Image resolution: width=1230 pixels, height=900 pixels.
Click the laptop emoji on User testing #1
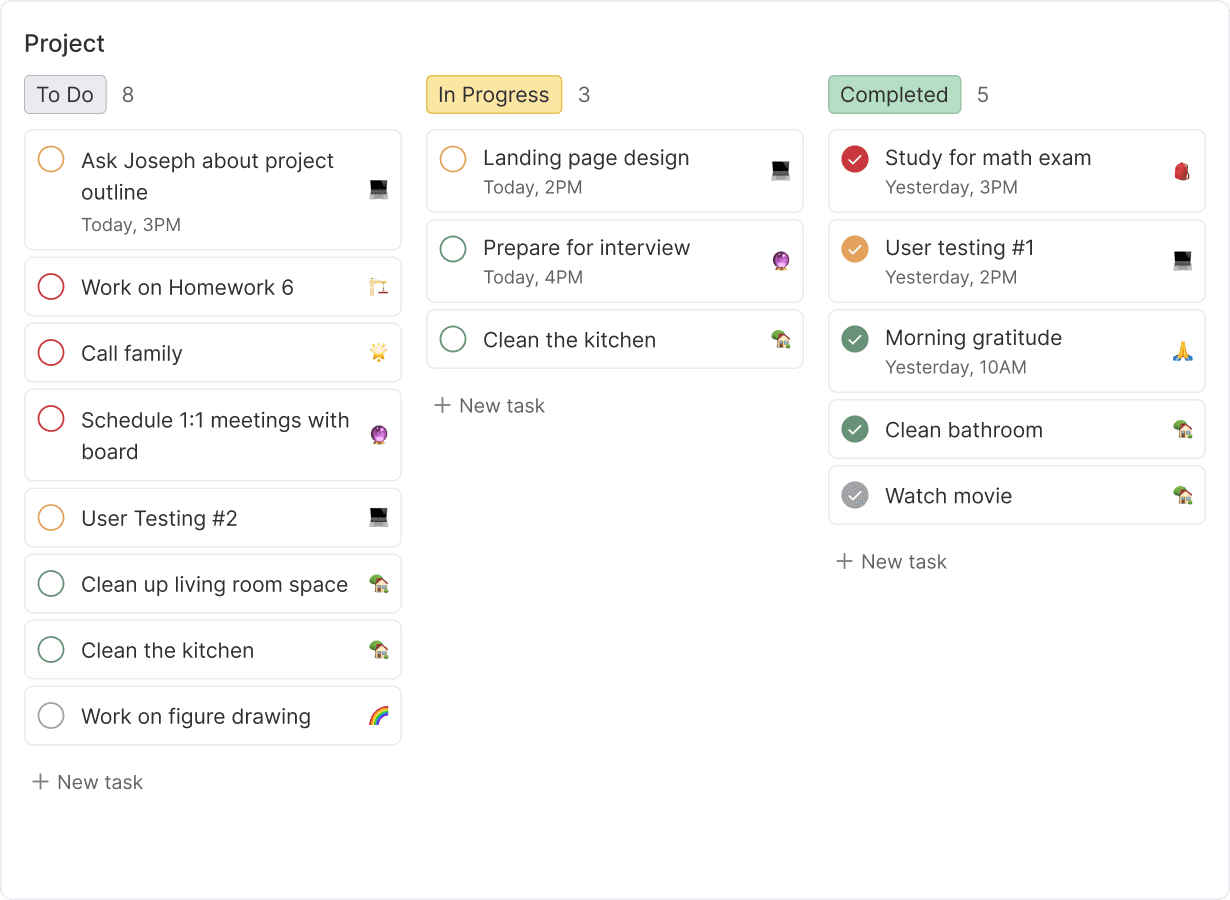1182,261
